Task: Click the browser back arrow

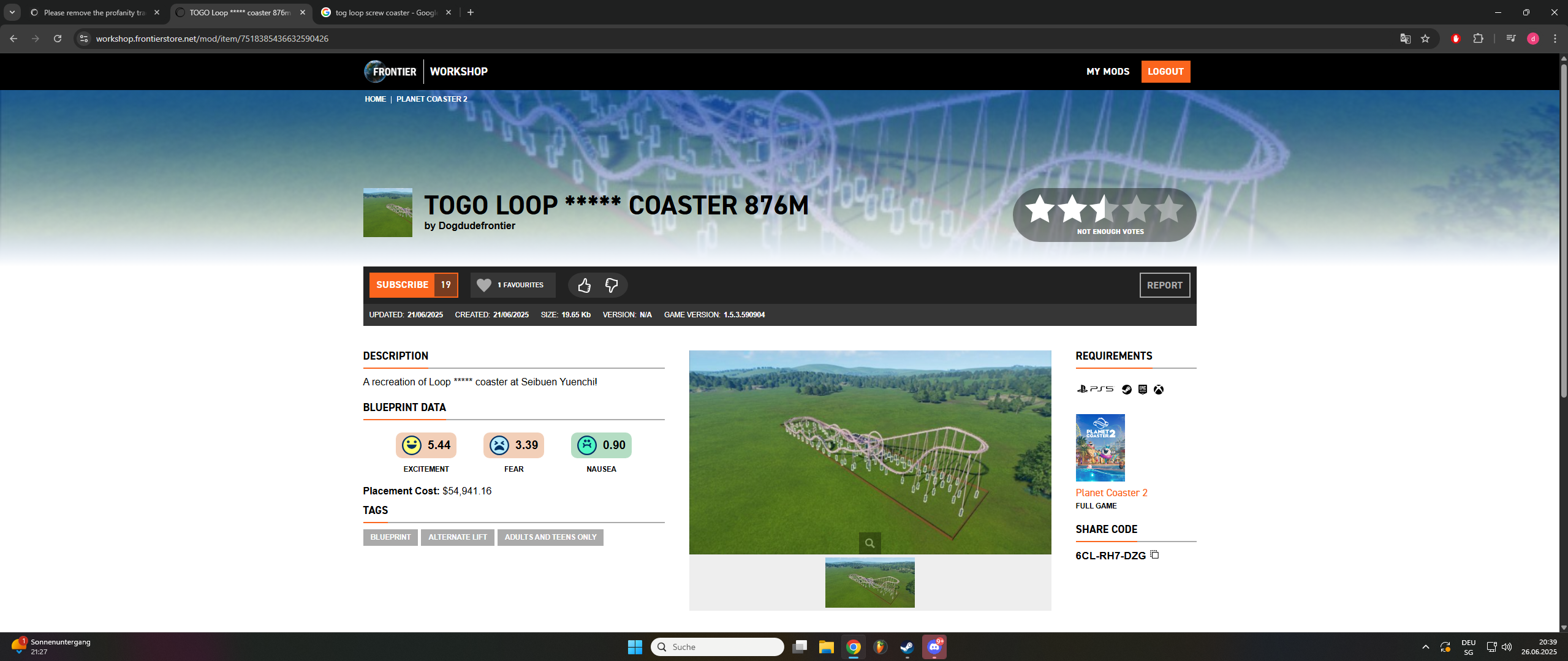Action: pos(13,39)
